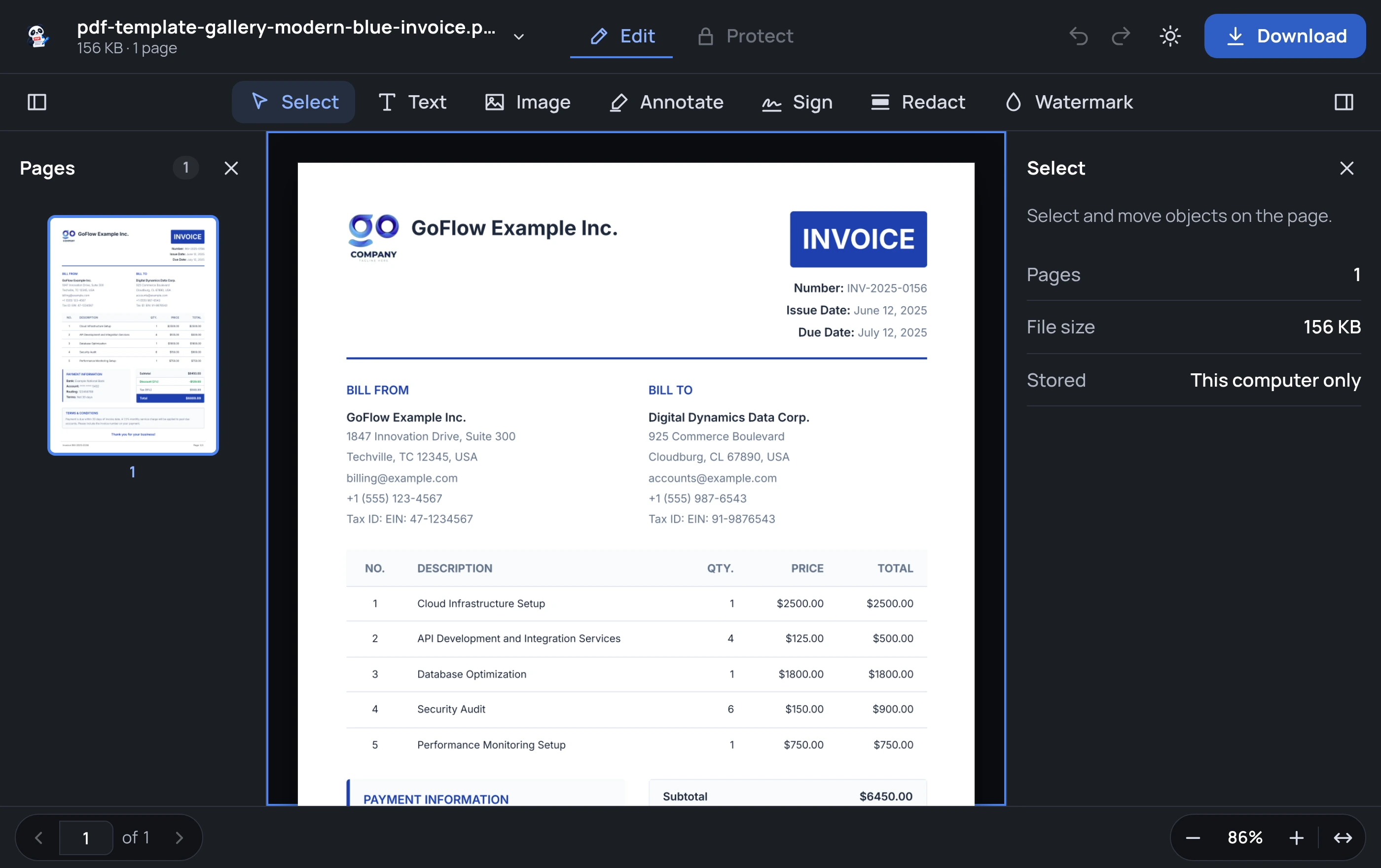Click page count badge in Pages panel
This screenshot has height=868, width=1381.
coord(185,167)
